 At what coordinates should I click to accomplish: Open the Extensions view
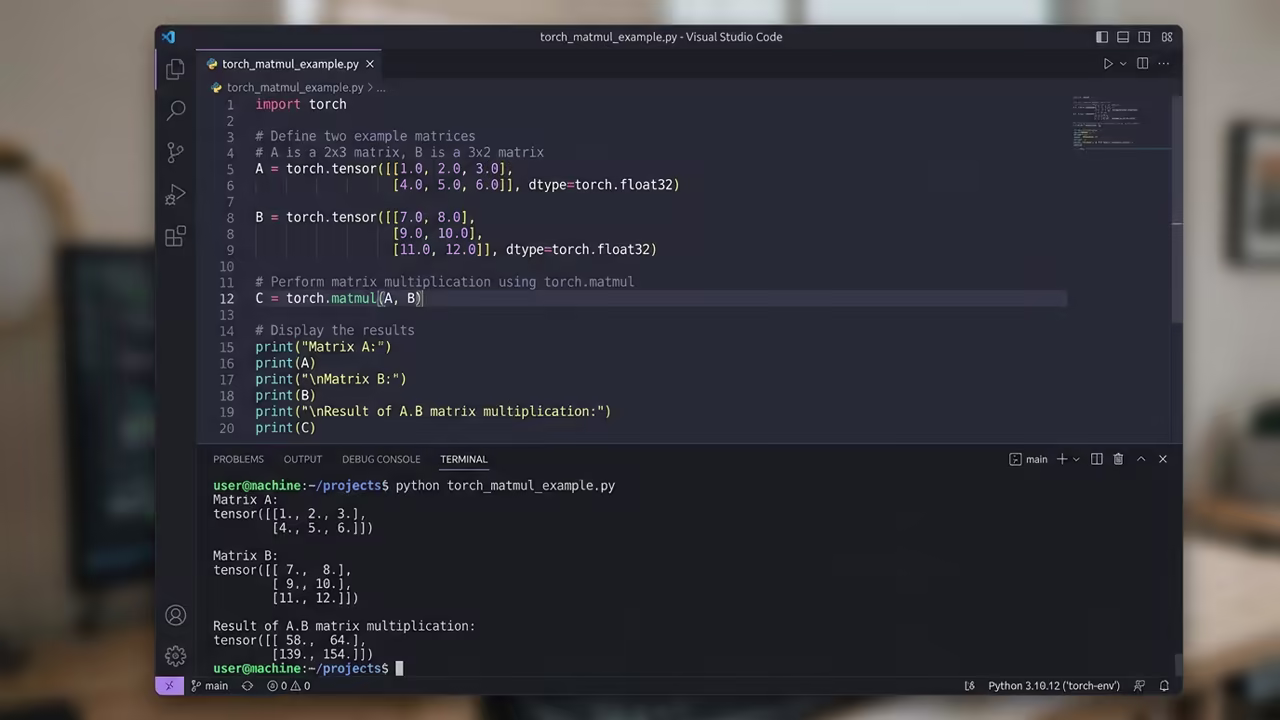click(x=176, y=236)
